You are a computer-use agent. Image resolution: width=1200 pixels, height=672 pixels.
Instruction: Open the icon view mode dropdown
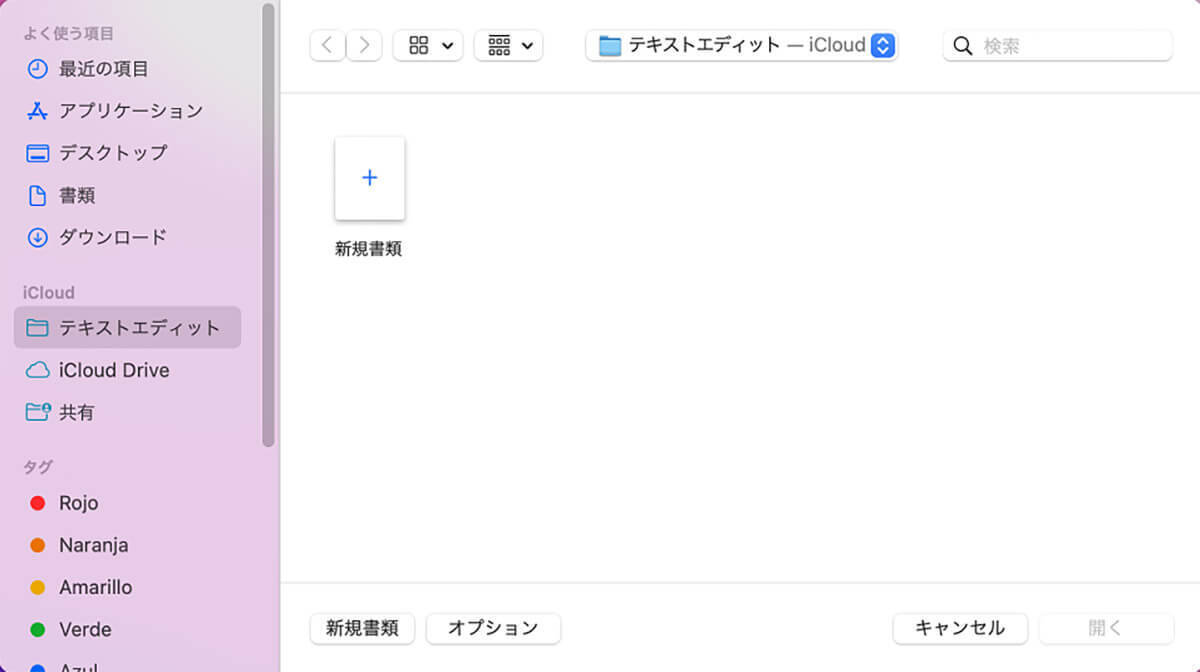[428, 45]
